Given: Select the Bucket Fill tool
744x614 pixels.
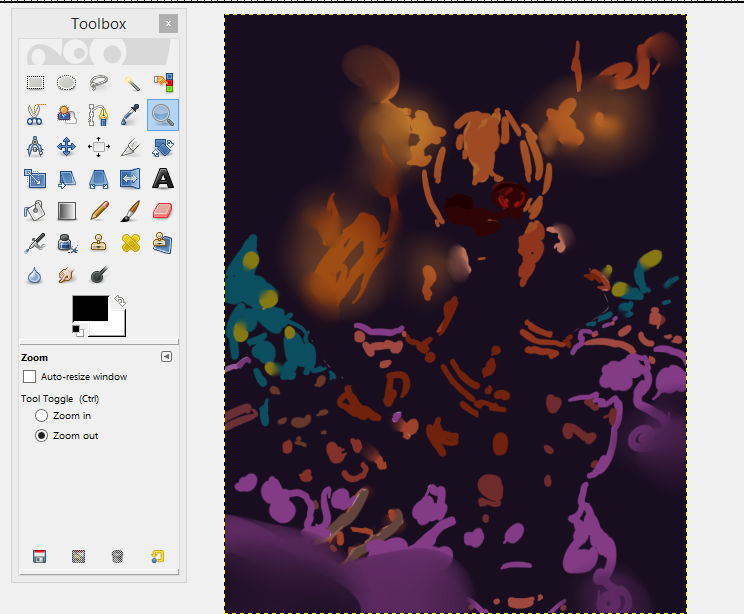Looking at the screenshot, I should pyautogui.click(x=35, y=211).
